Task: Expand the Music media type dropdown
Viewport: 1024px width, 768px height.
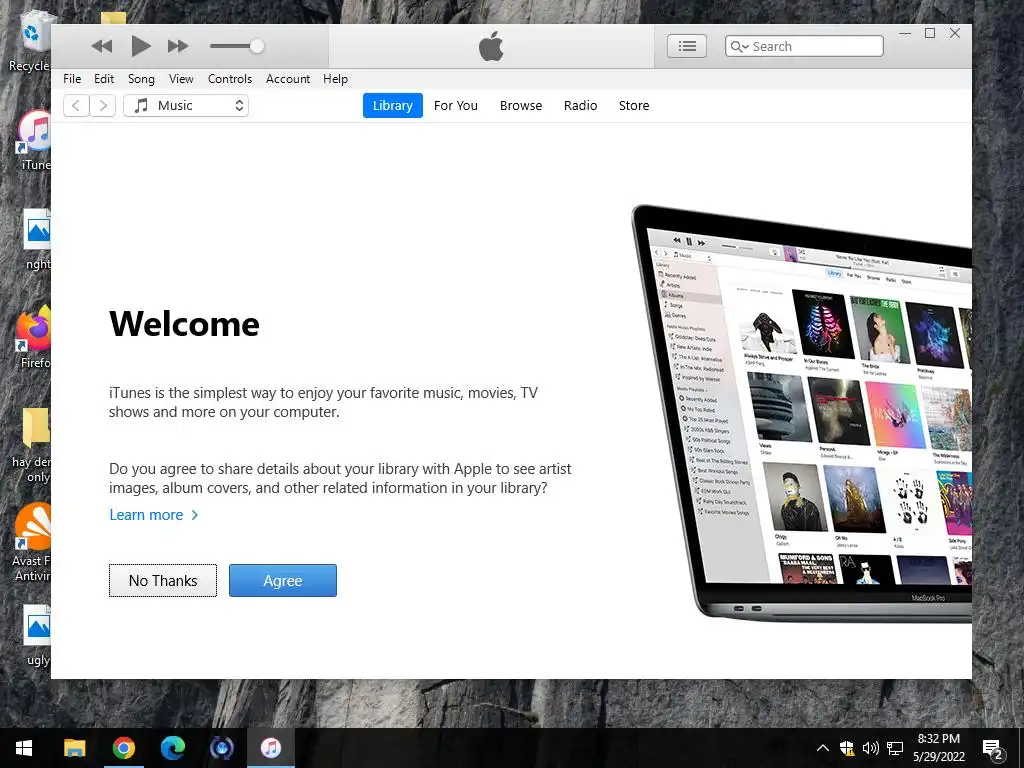Action: (x=186, y=106)
